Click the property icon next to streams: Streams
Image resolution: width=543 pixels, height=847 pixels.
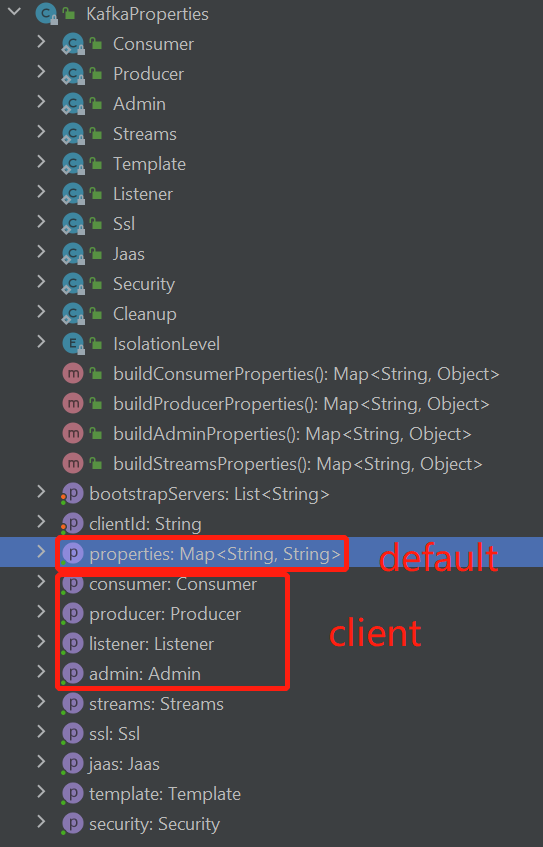click(72, 704)
